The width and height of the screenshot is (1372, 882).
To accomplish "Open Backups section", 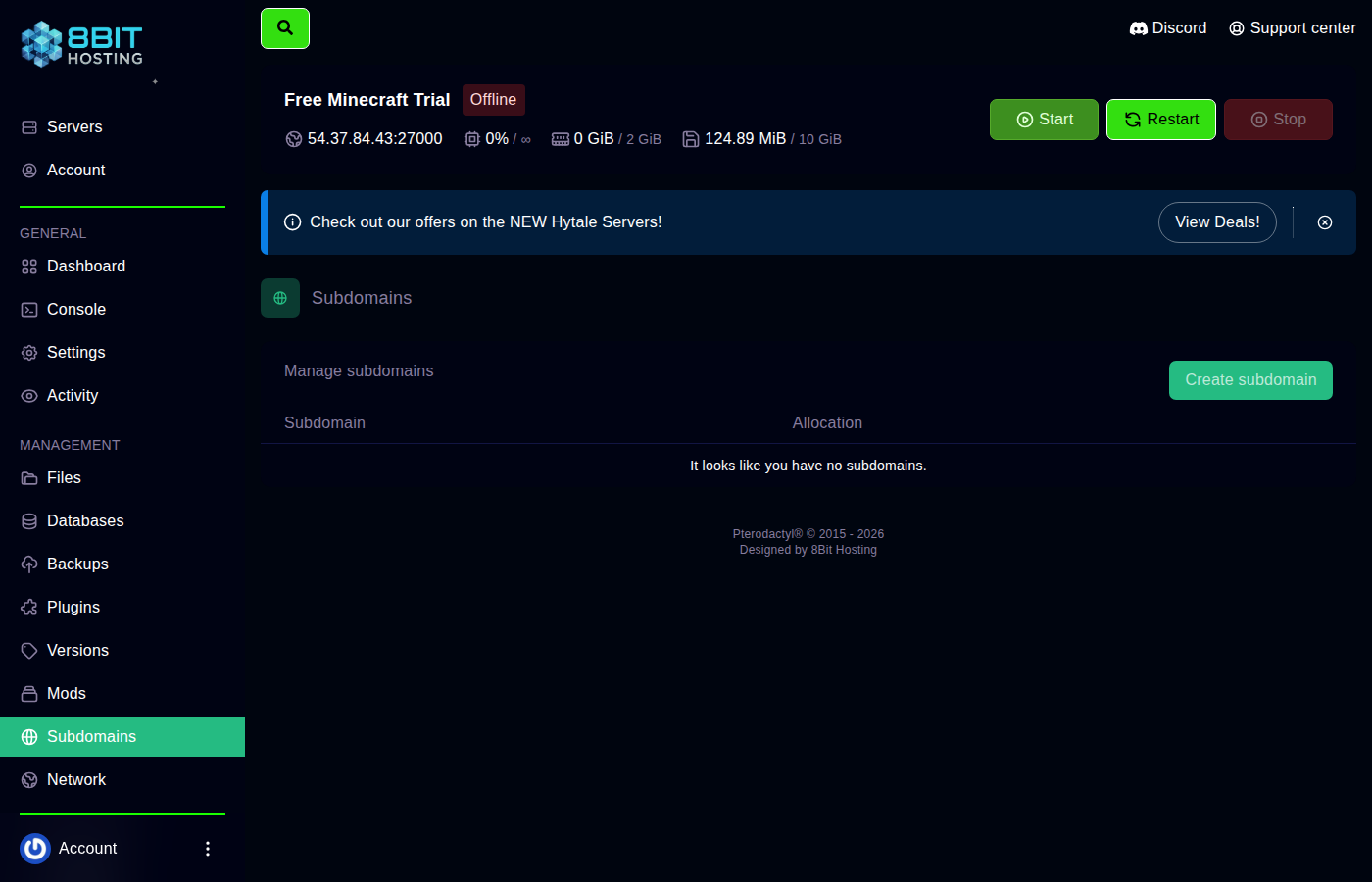I will (122, 564).
